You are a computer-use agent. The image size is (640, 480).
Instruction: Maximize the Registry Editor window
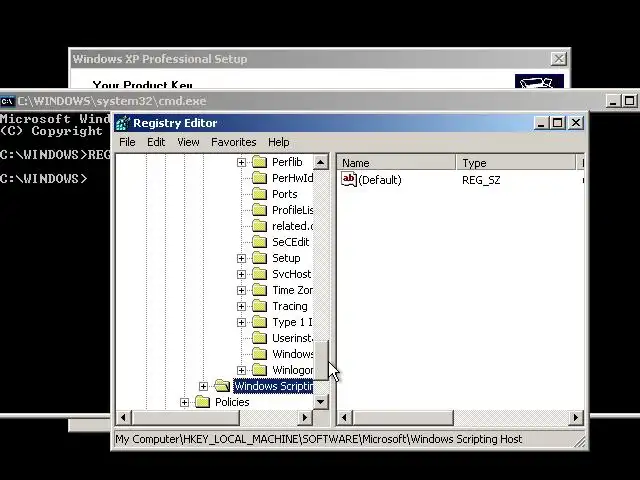(558, 123)
